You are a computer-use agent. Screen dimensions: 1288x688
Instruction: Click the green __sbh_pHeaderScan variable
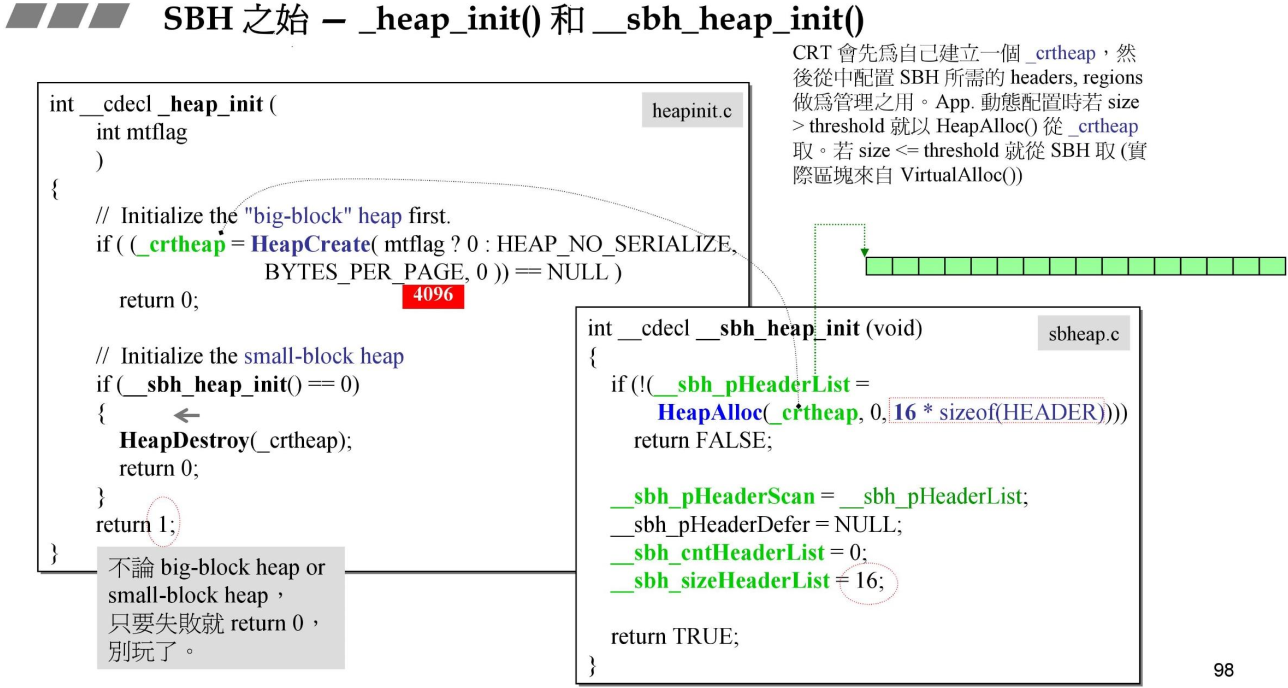[713, 497]
